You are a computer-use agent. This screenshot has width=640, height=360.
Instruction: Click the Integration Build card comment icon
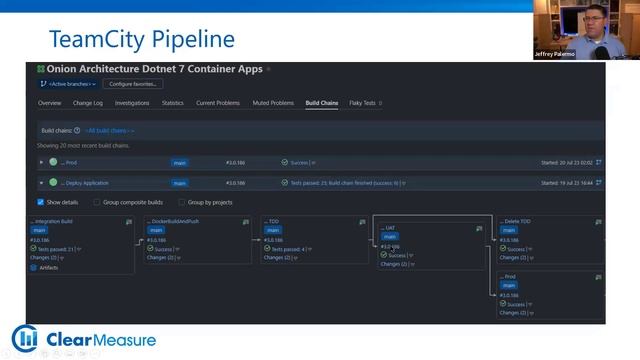click(129, 222)
